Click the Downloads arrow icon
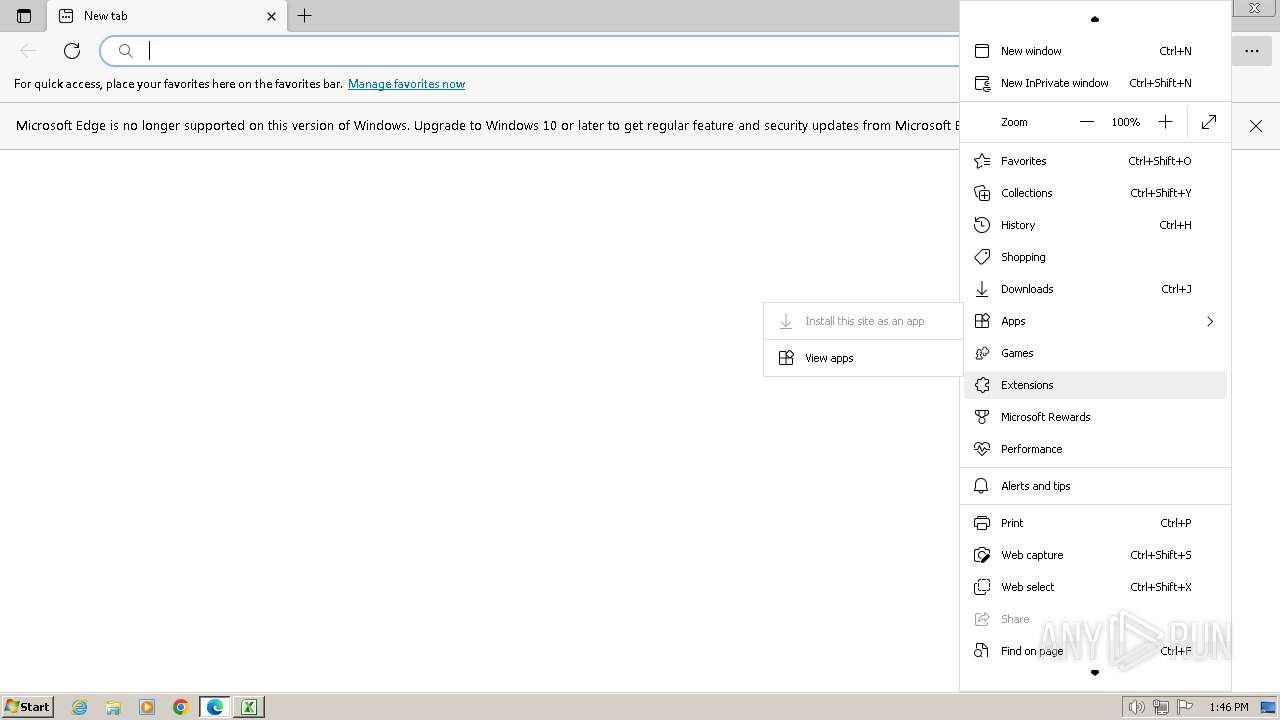This screenshot has height=720, width=1280. pyautogui.click(x=982, y=289)
